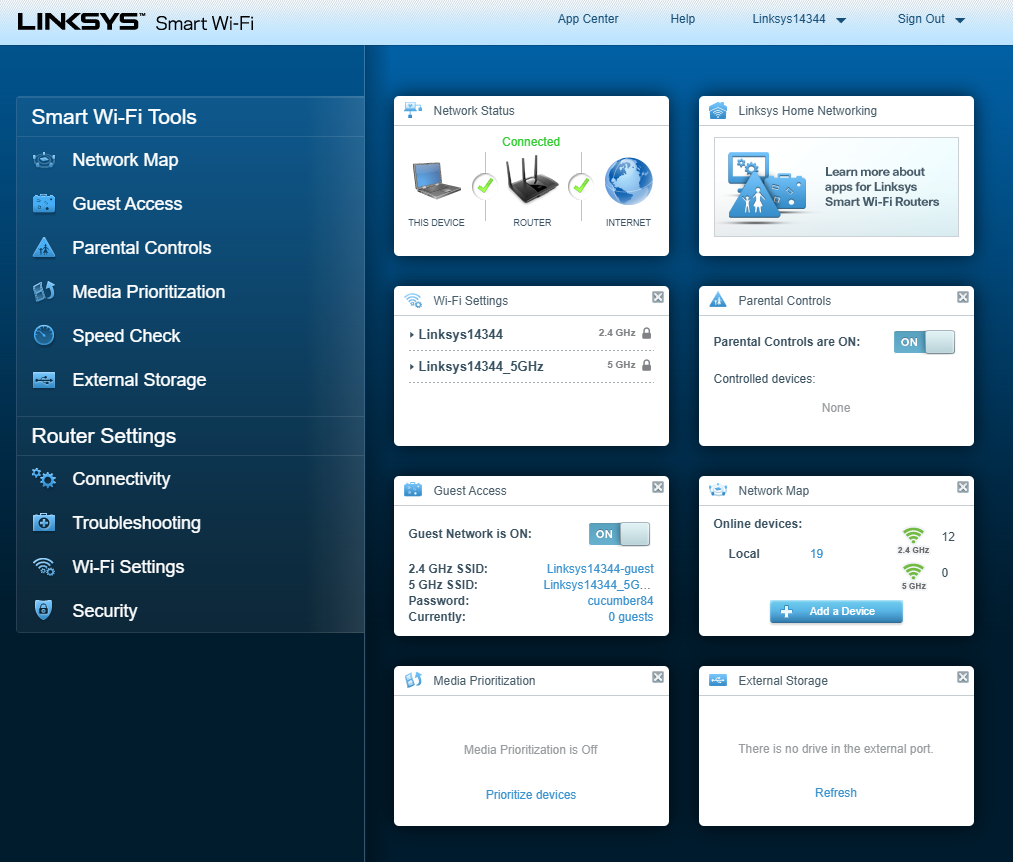
Task: Open Parental Controls sidebar icon
Action: coord(44,247)
